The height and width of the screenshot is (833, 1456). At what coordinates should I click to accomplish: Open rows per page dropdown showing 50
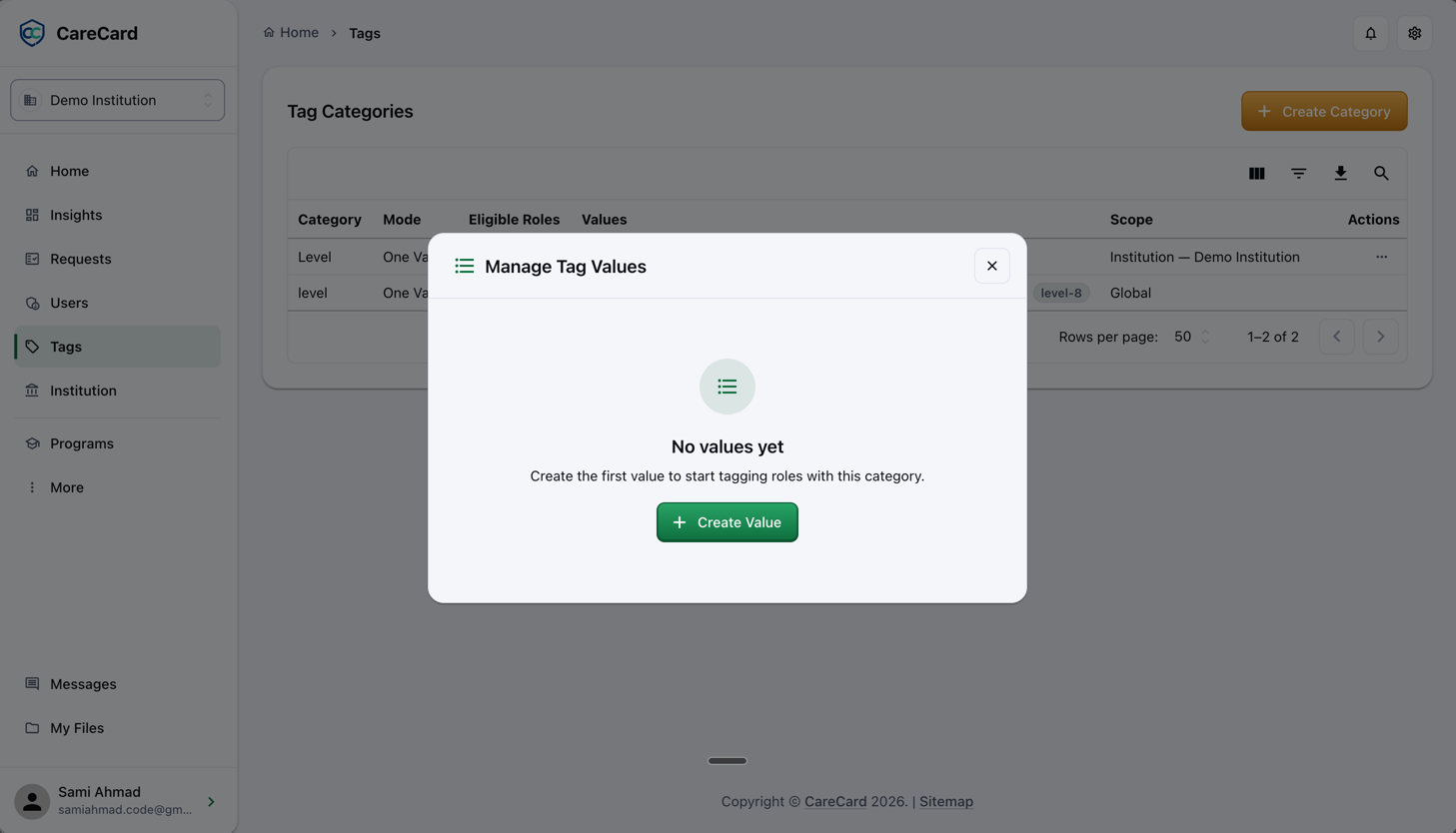pos(1192,337)
